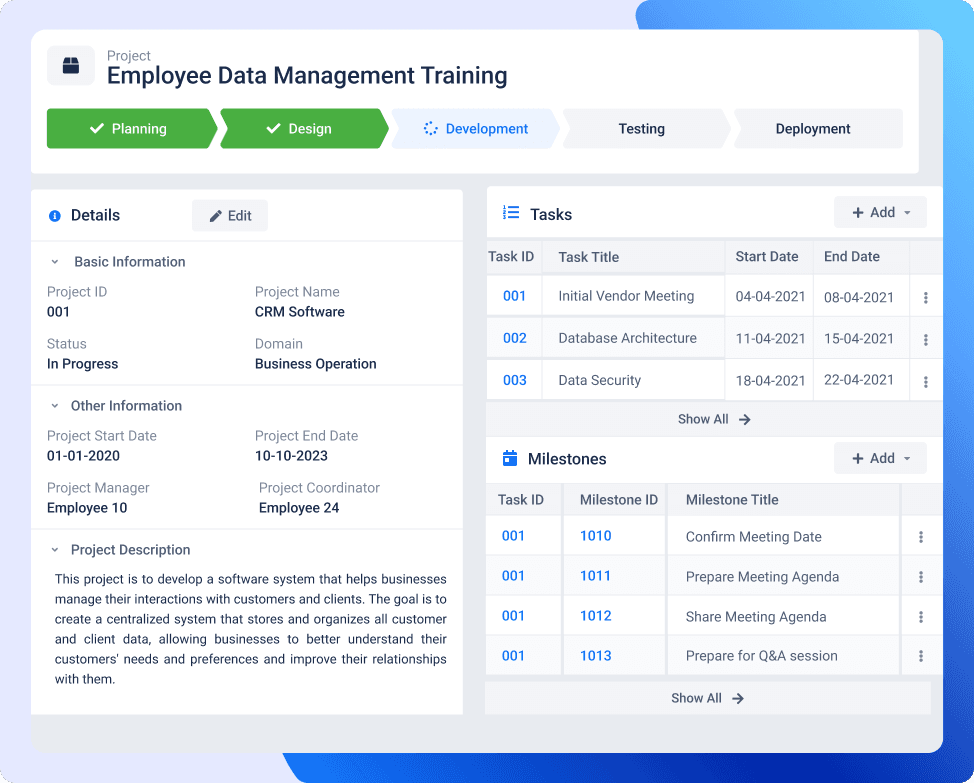Screen dimensions: 974x783
Task: Switch to the Deployment stage
Action: click(x=812, y=128)
